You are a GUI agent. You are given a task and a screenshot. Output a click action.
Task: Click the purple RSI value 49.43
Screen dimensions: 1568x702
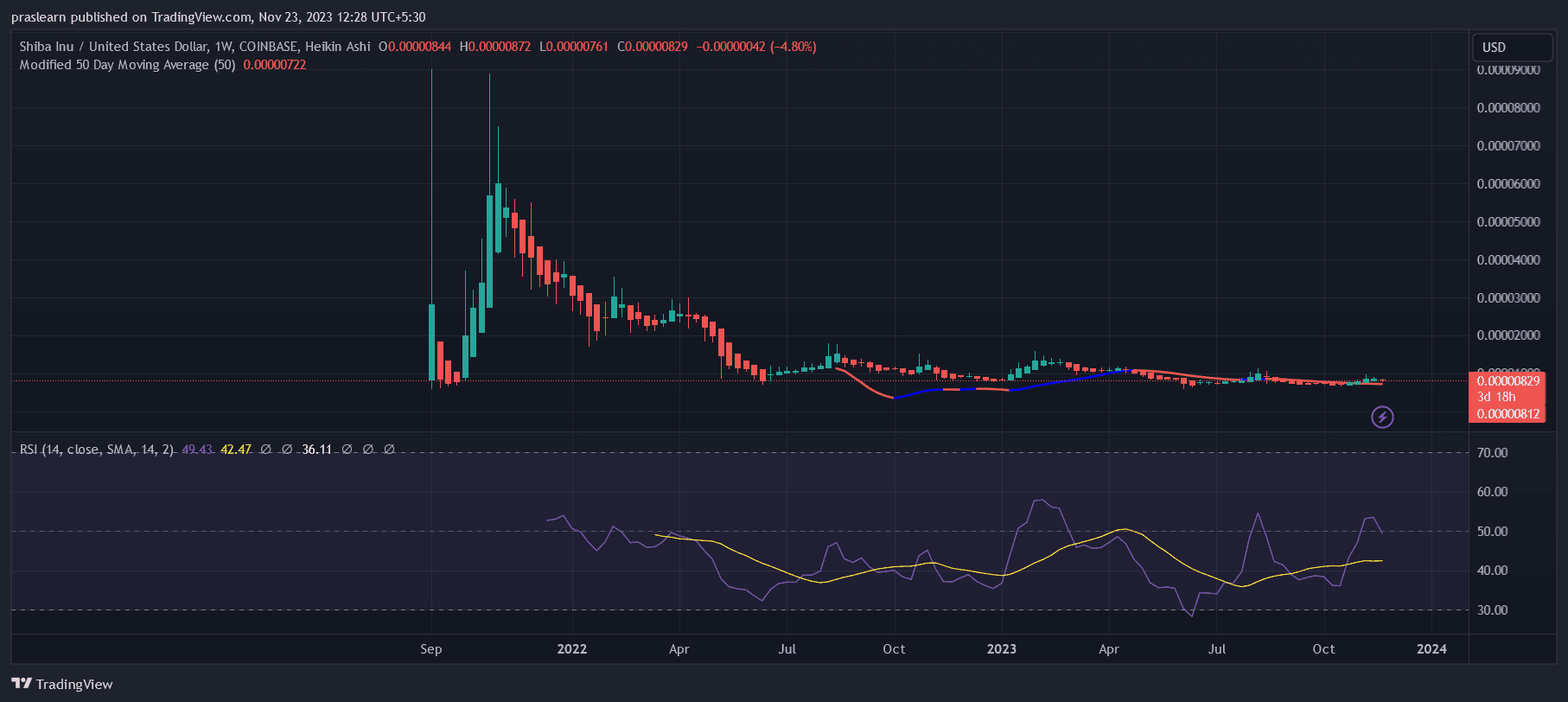tap(197, 450)
